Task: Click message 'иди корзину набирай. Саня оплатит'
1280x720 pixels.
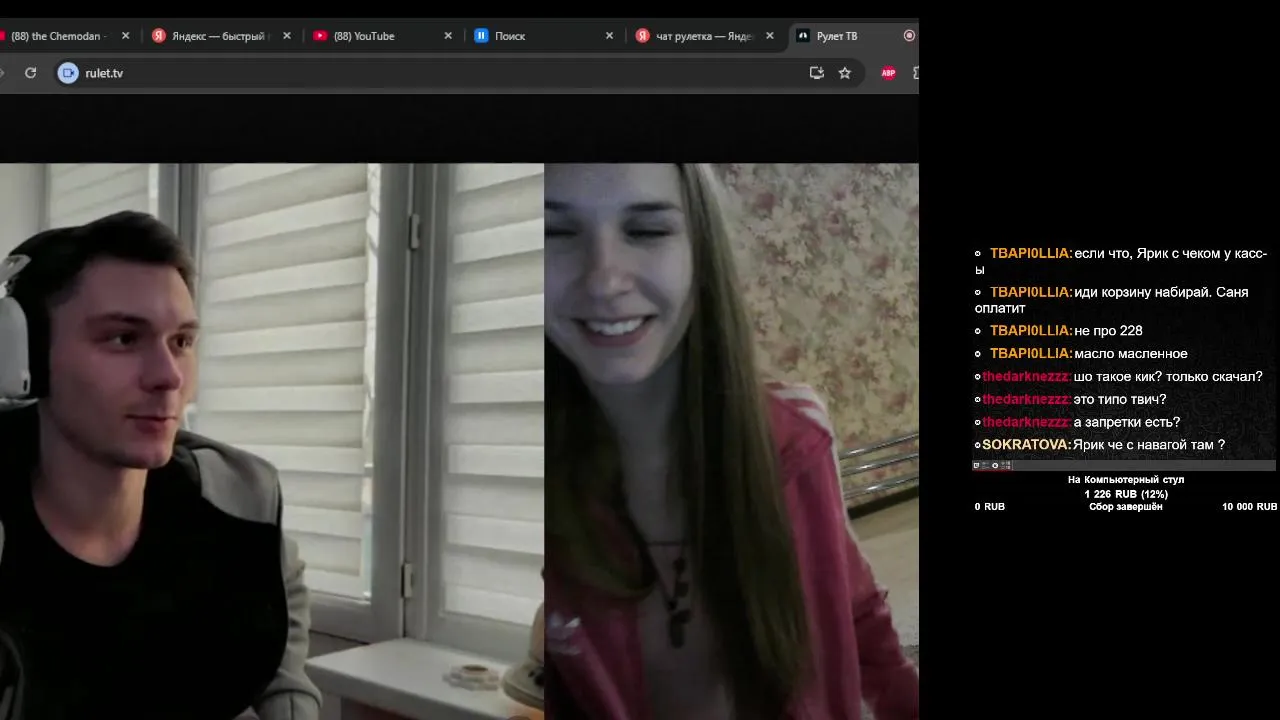Action: (1111, 300)
